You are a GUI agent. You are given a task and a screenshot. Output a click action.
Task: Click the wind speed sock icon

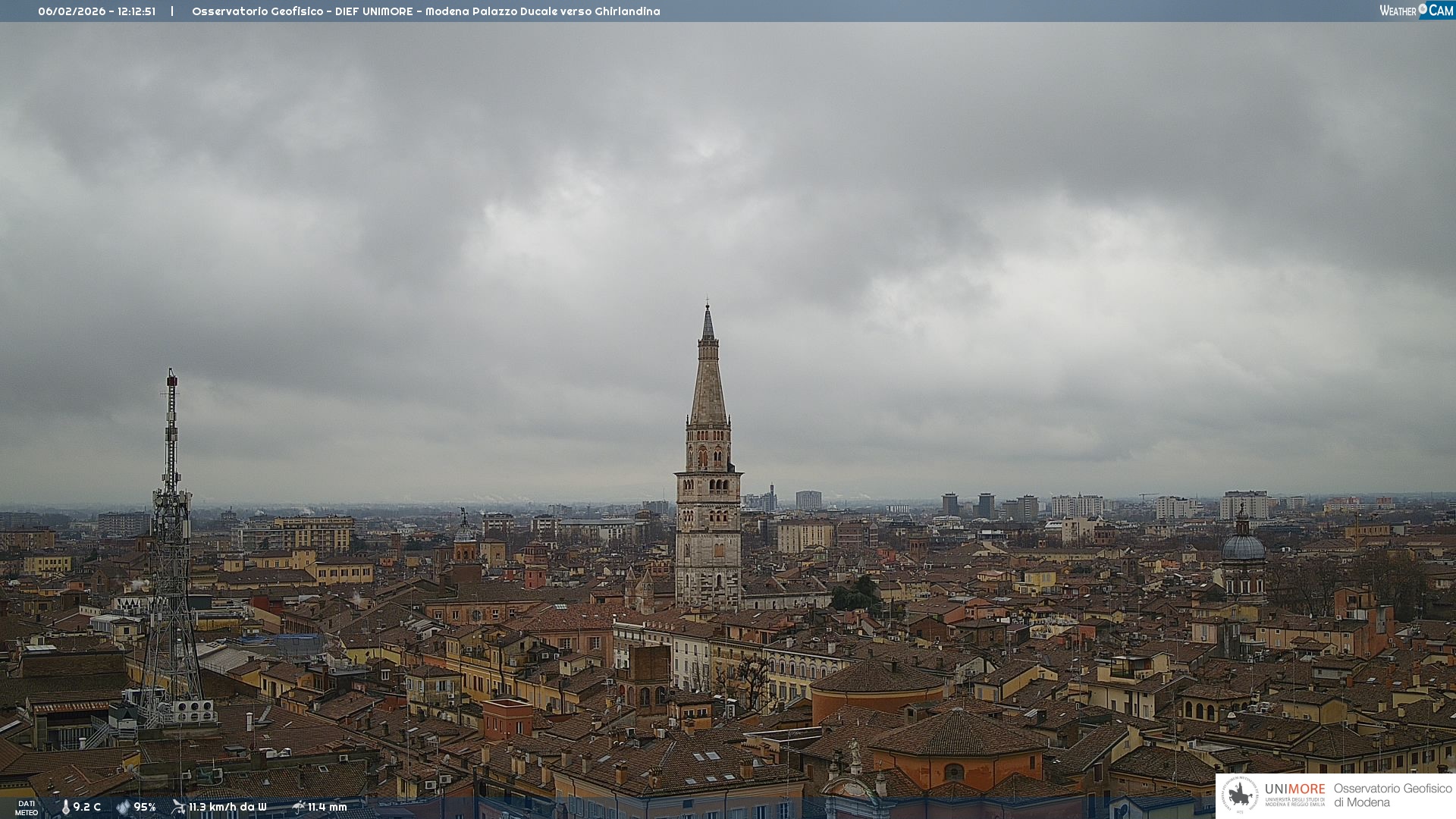coord(178,807)
